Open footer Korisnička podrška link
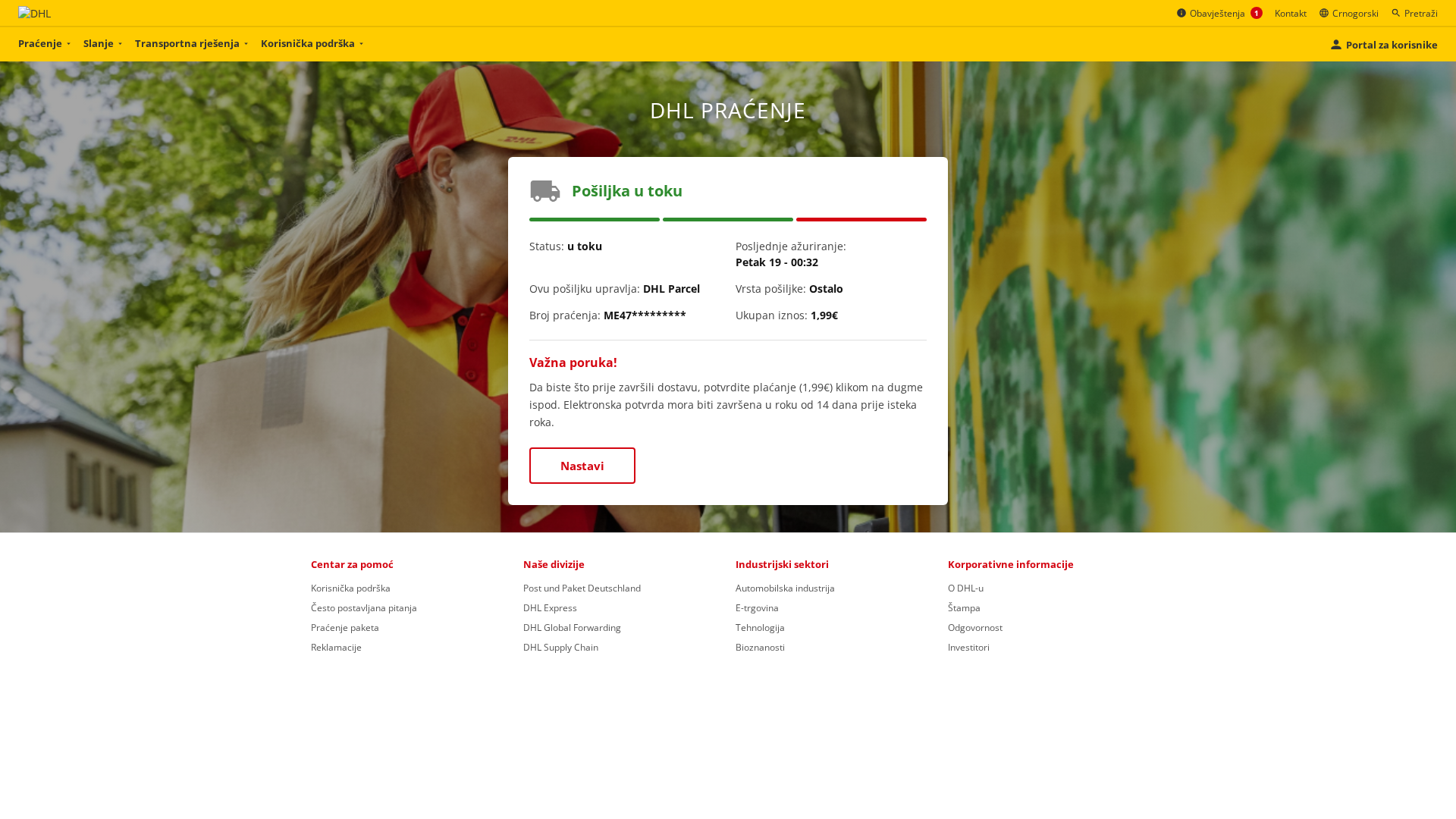This screenshot has height=819, width=1456. pos(350,588)
